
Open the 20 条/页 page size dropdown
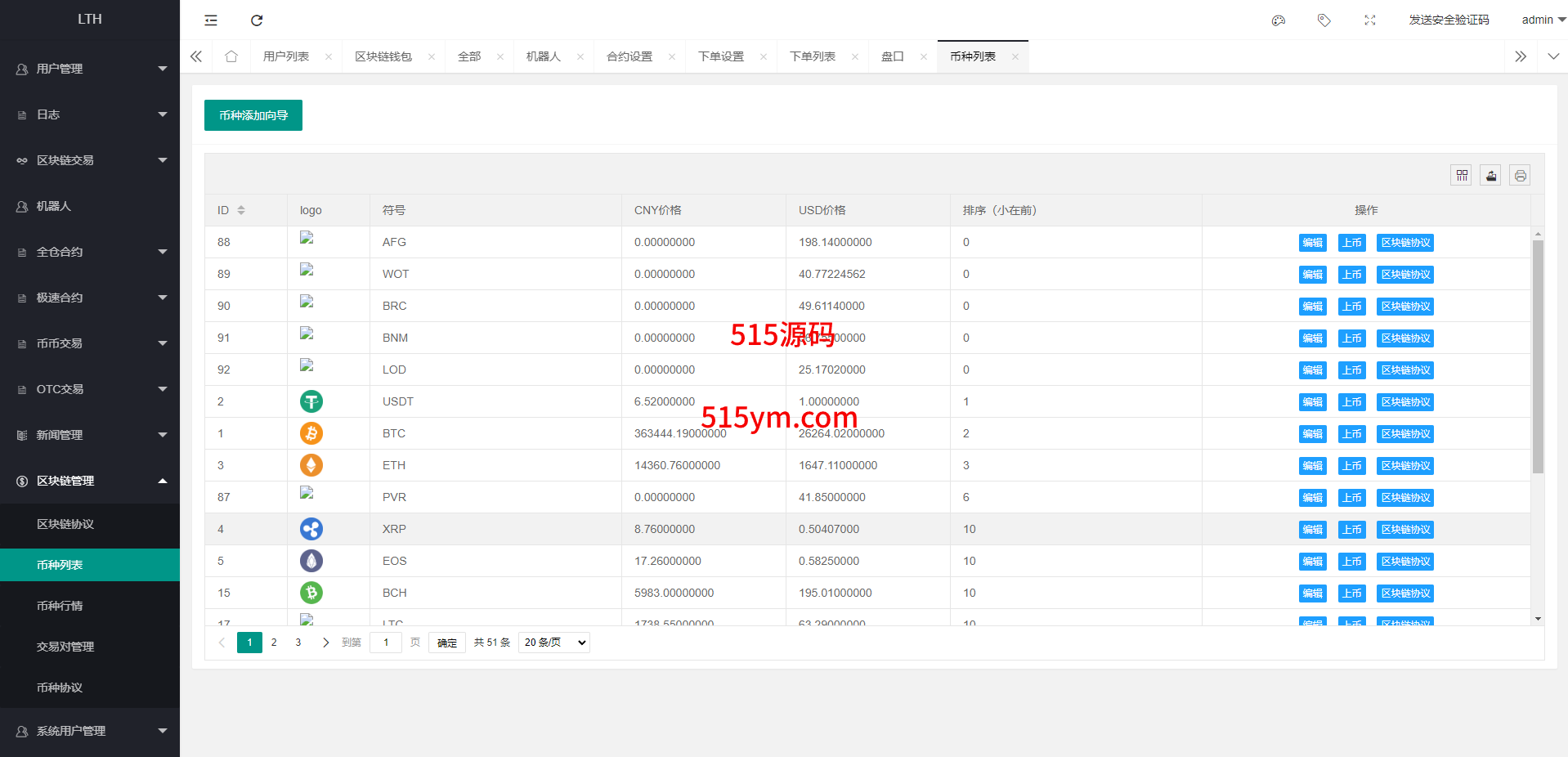click(x=554, y=643)
